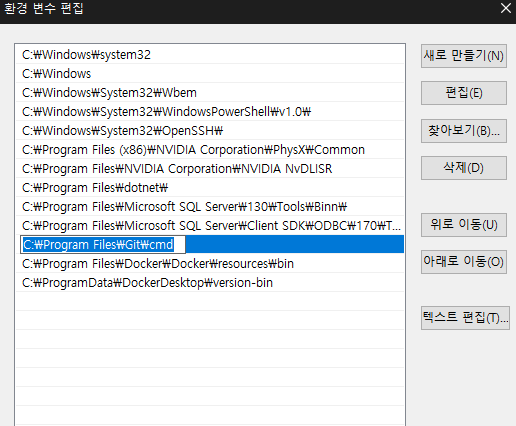The width and height of the screenshot is (516, 426).
Task: Select SQL Server\130\Tools\Binn entry
Action: coord(210,206)
